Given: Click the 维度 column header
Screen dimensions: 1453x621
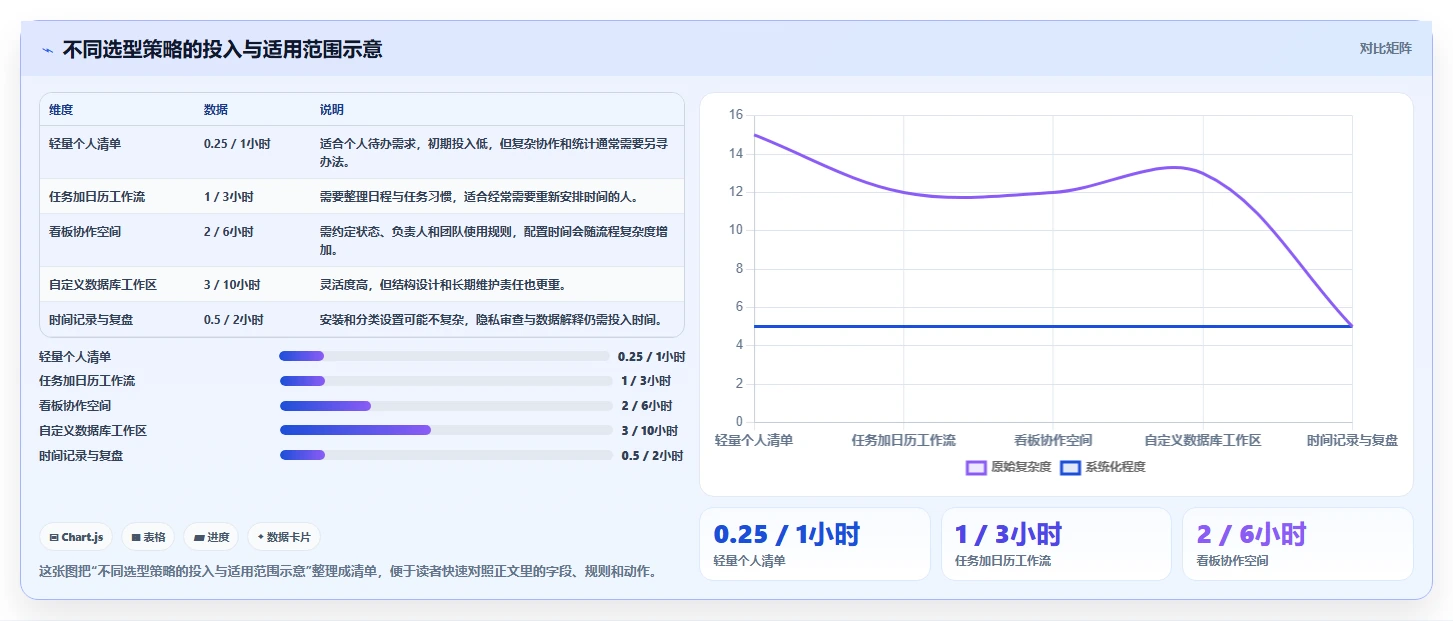Looking at the screenshot, I should pyautogui.click(x=61, y=109).
